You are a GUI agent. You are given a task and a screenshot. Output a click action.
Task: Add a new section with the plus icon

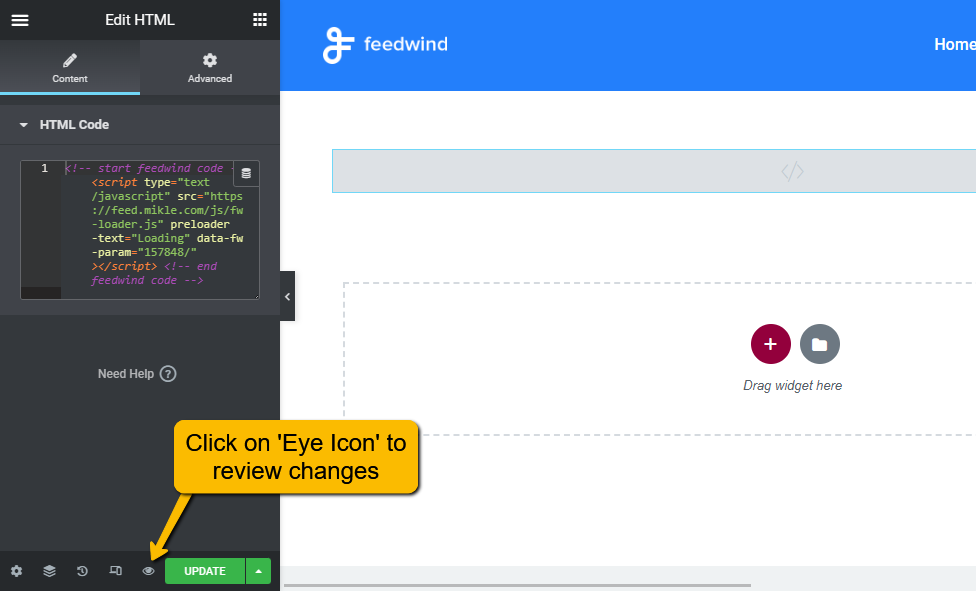(x=770, y=343)
